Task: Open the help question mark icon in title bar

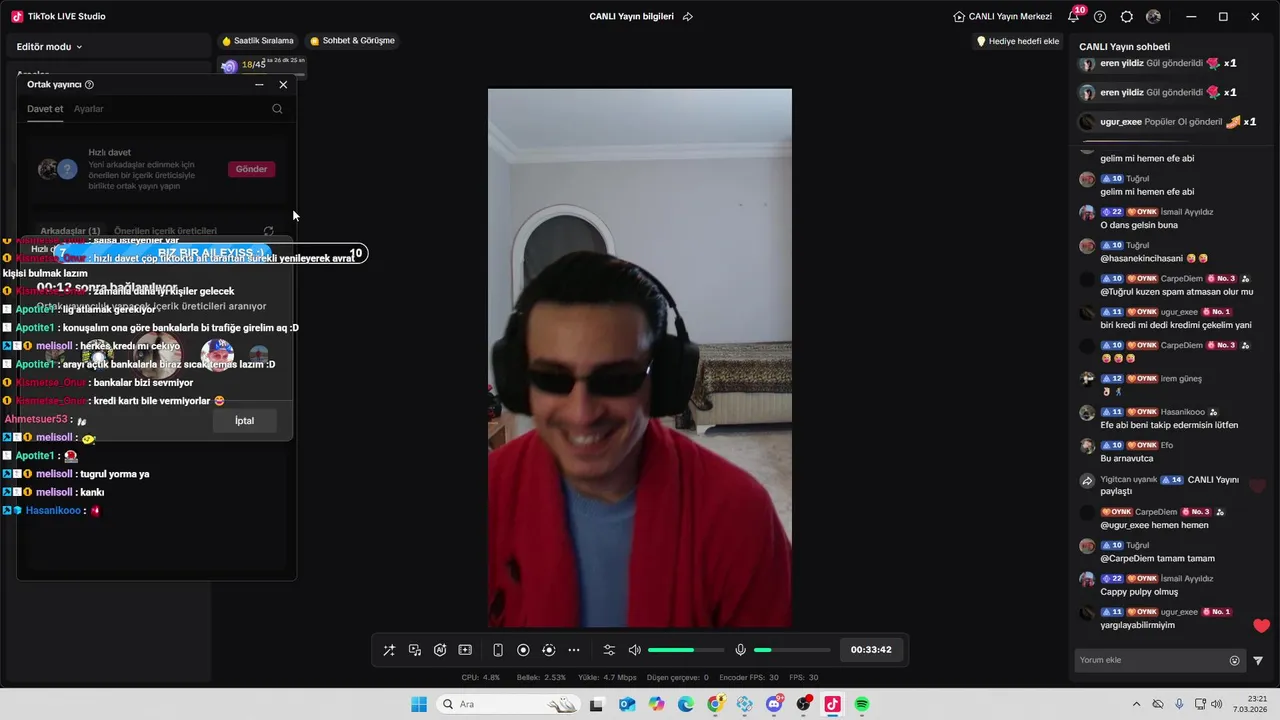Action: click(1100, 17)
